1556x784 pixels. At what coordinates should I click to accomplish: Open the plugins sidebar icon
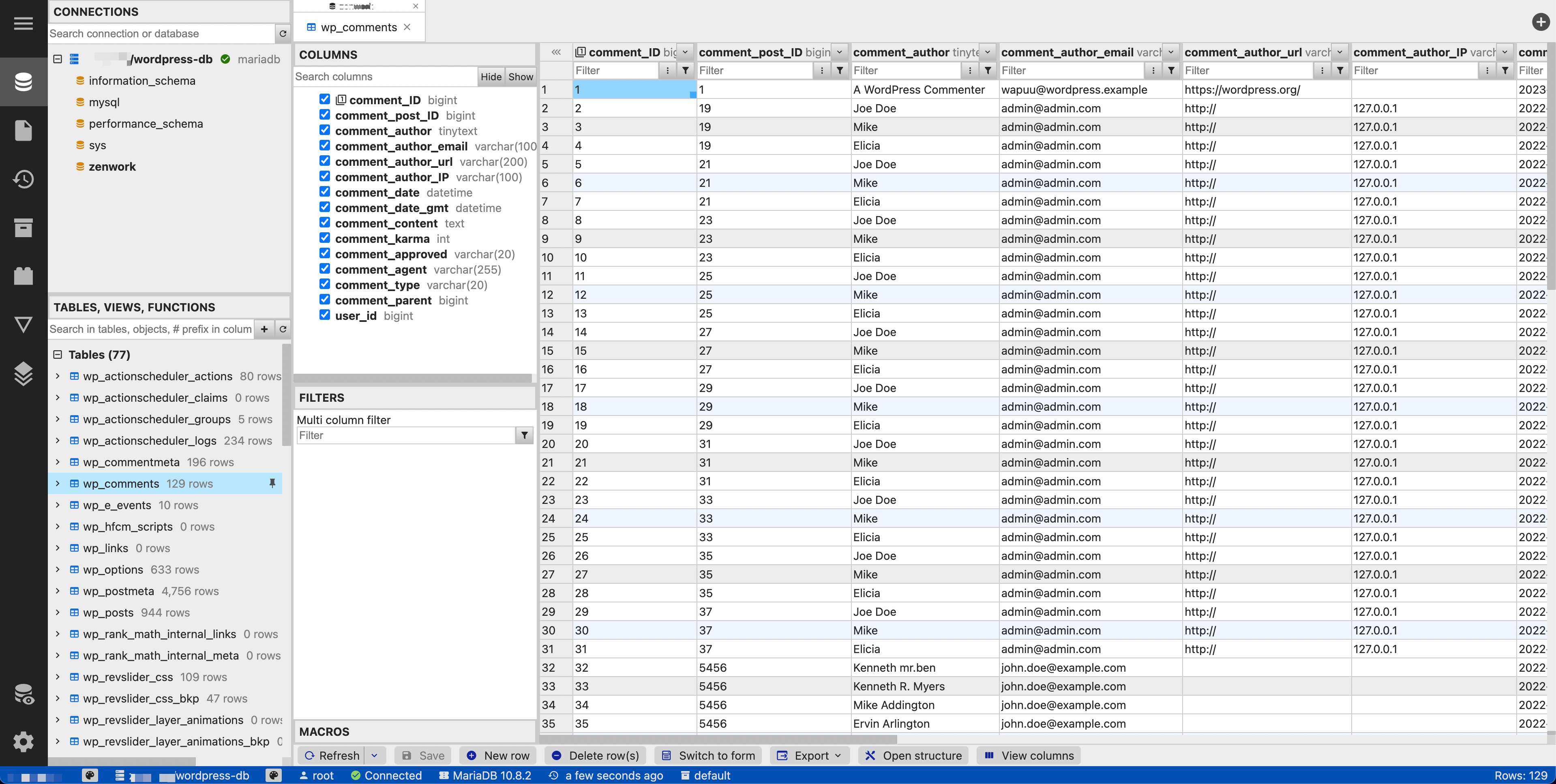pyautogui.click(x=24, y=275)
